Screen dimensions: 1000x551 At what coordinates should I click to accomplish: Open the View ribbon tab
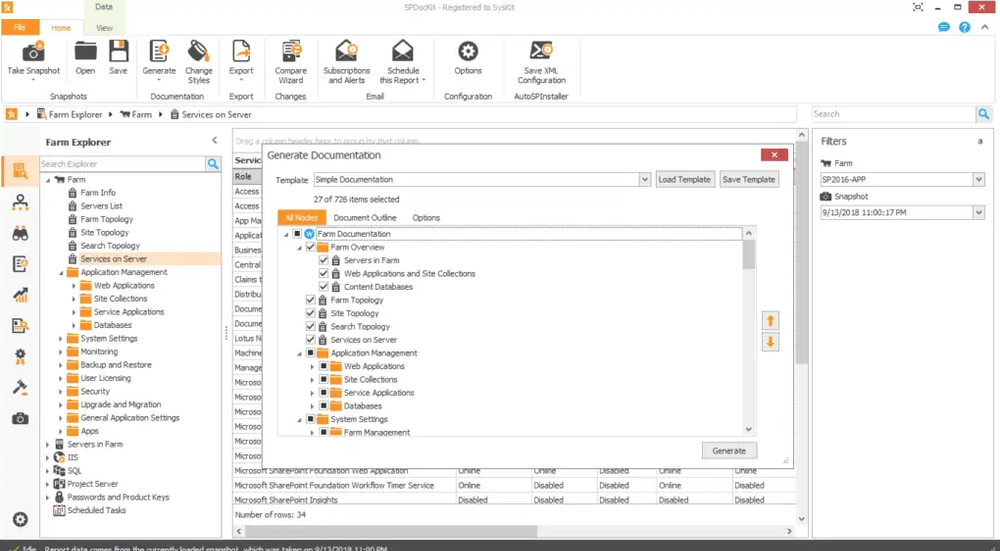click(104, 27)
